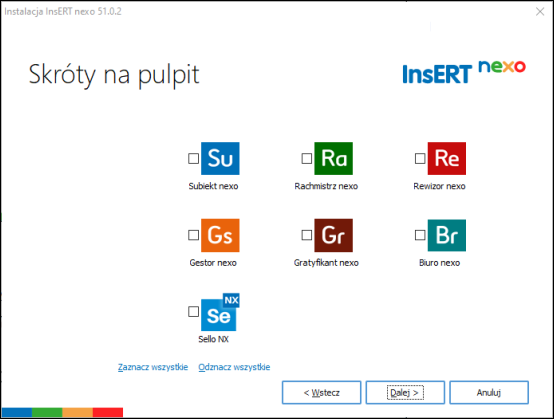554x419 pixels.
Task: Click the blue Su Subiekt nexo icon
Action: point(220,158)
